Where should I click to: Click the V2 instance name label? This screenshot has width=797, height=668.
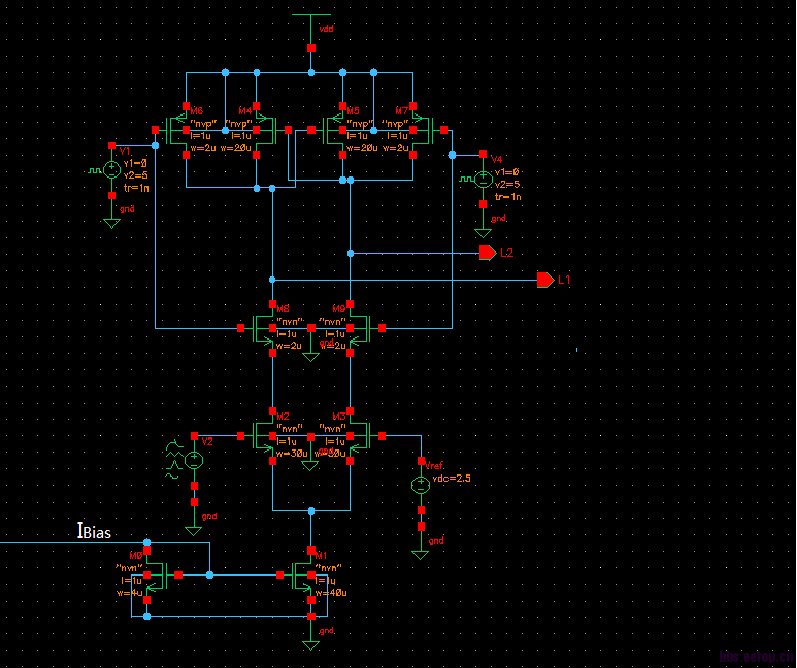click(207, 441)
